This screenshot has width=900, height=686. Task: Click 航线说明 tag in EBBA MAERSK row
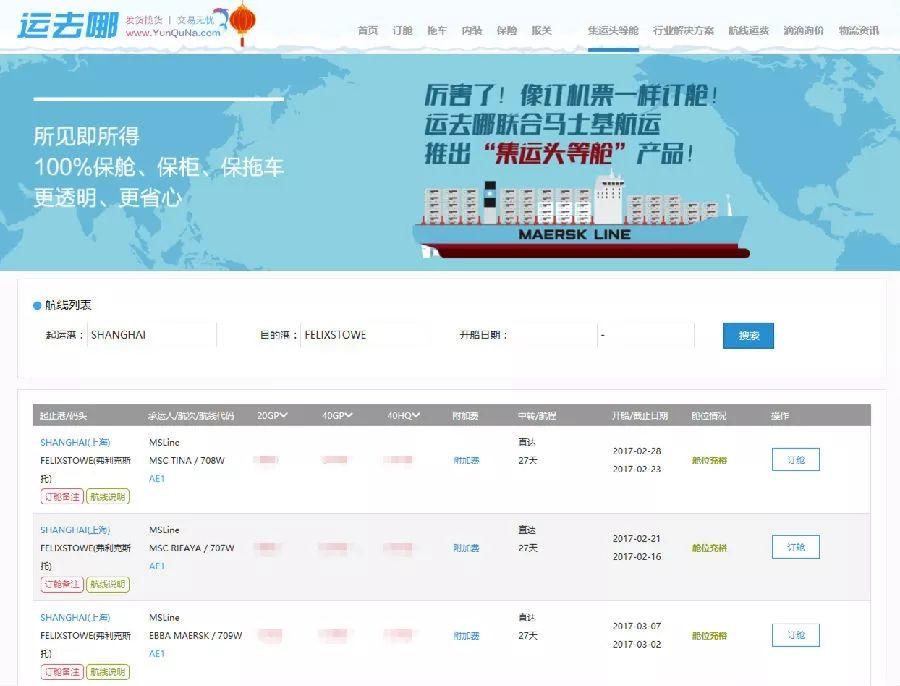[108, 672]
